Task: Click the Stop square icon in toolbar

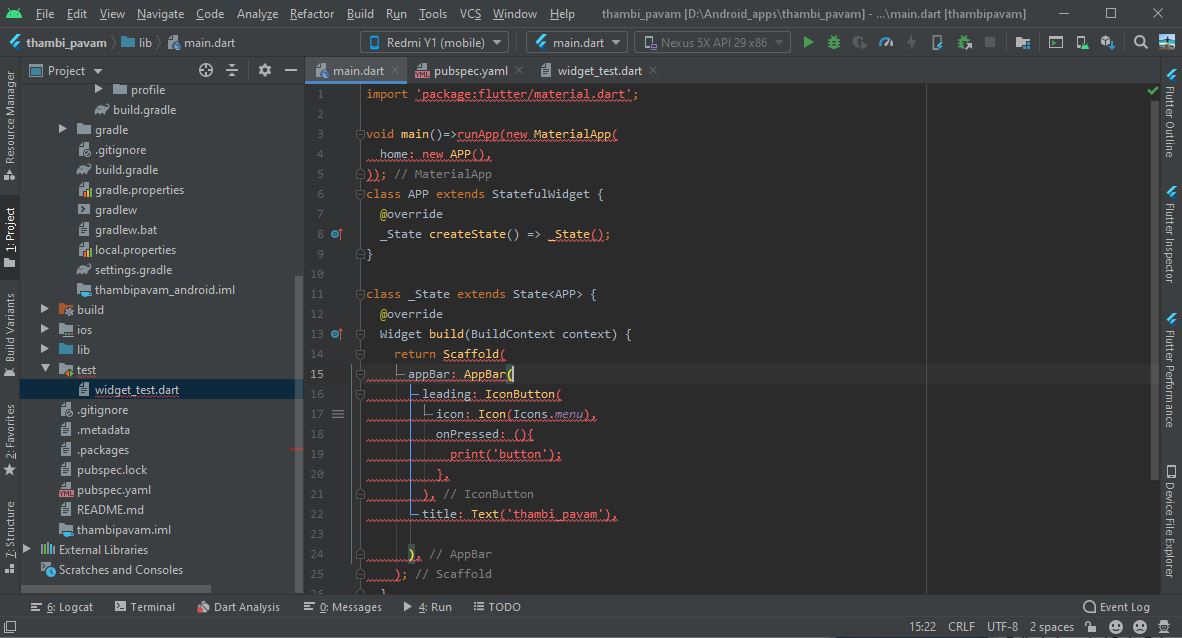Action: (x=990, y=42)
